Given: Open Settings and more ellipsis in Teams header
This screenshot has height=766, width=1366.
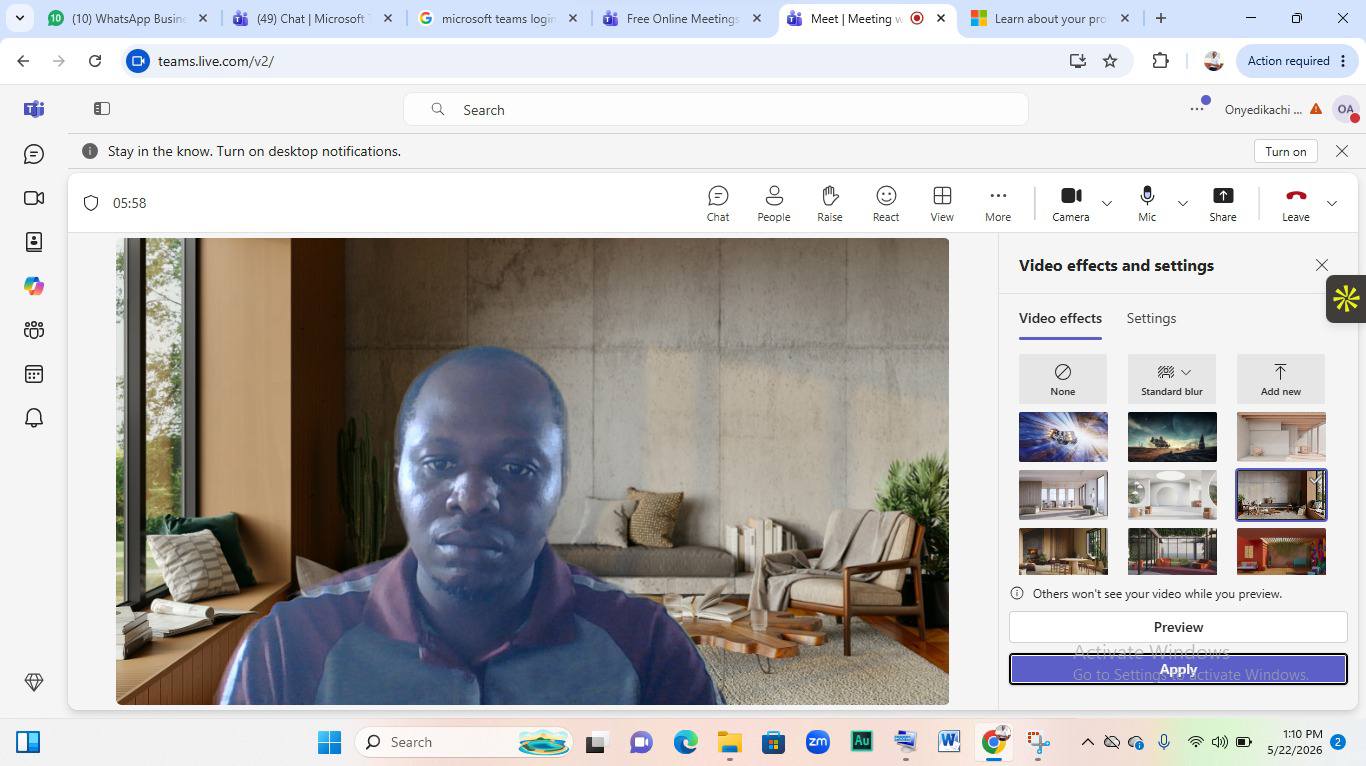Looking at the screenshot, I should pos(1197,109).
